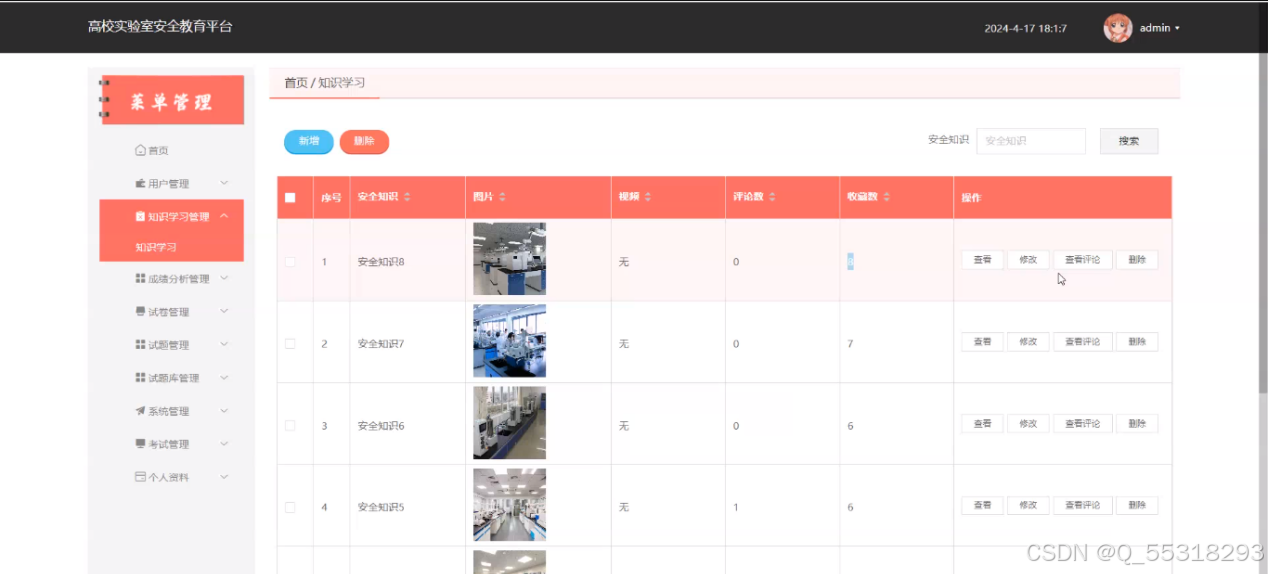Toggle the select-all checkbox in table header

click(x=290, y=198)
